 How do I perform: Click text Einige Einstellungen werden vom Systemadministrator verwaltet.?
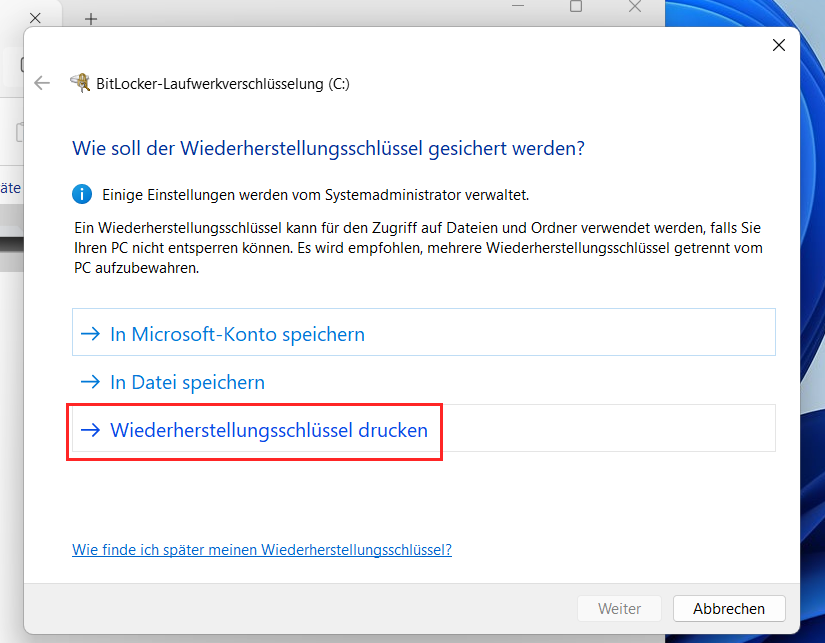pos(315,195)
